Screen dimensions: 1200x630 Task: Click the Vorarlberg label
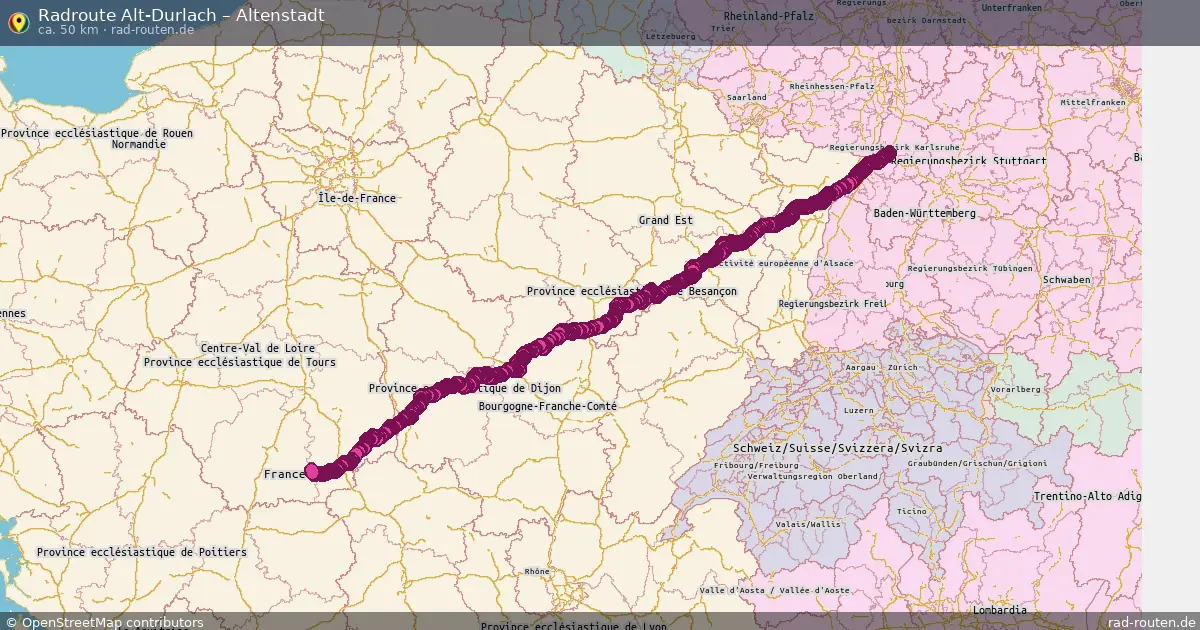coord(1017,389)
